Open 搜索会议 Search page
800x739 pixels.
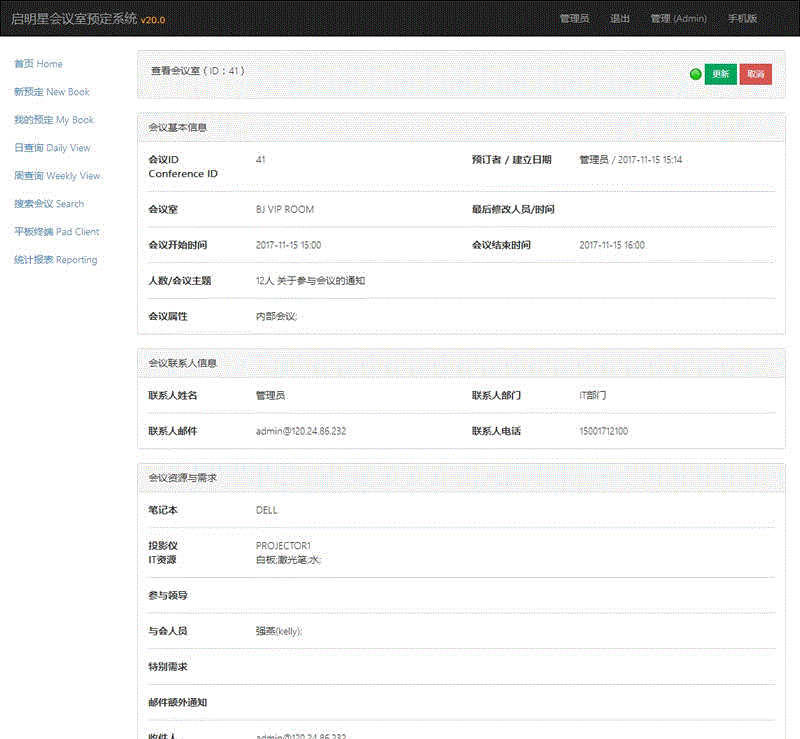point(49,204)
